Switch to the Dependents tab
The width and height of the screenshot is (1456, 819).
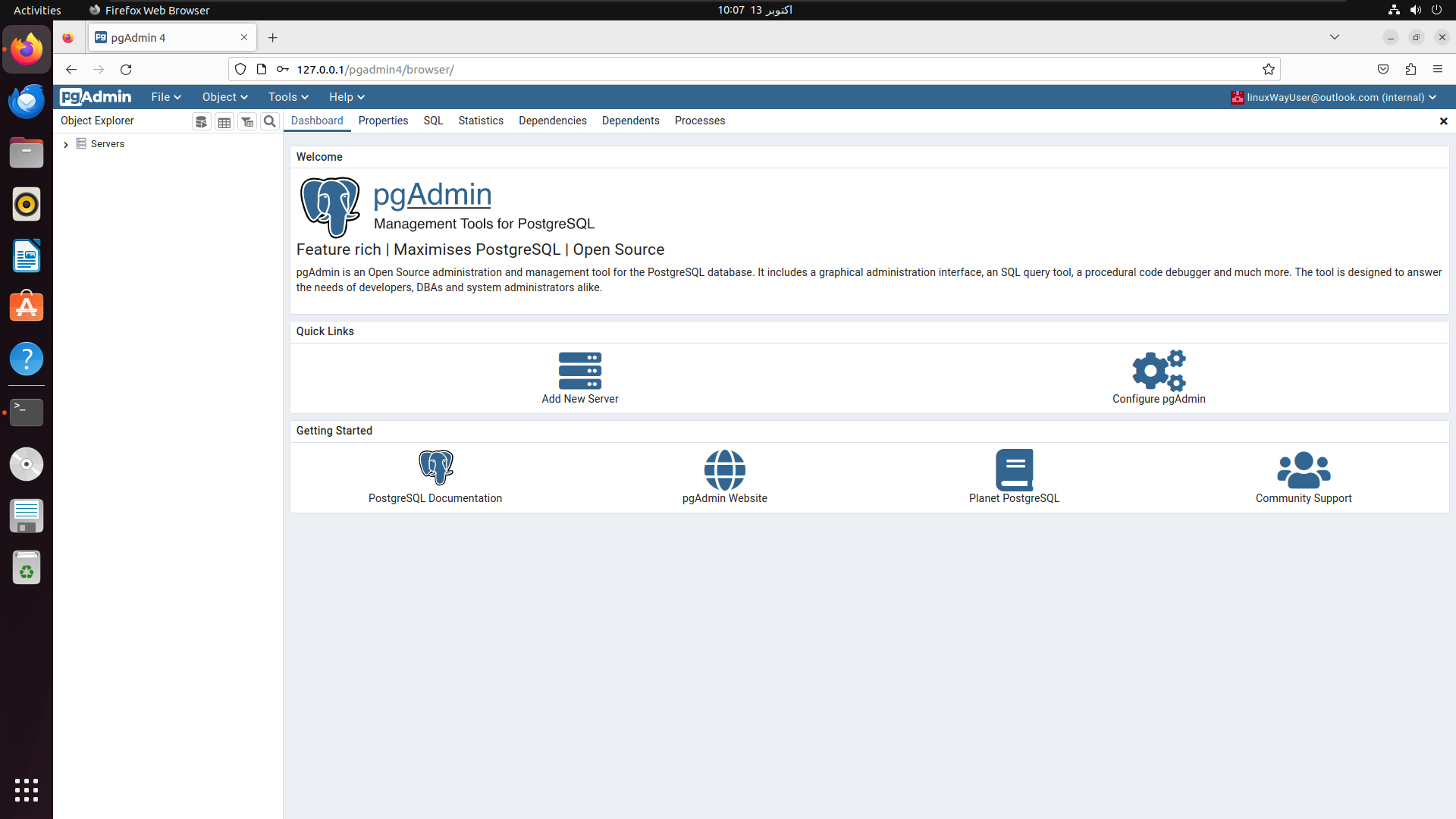[631, 121]
